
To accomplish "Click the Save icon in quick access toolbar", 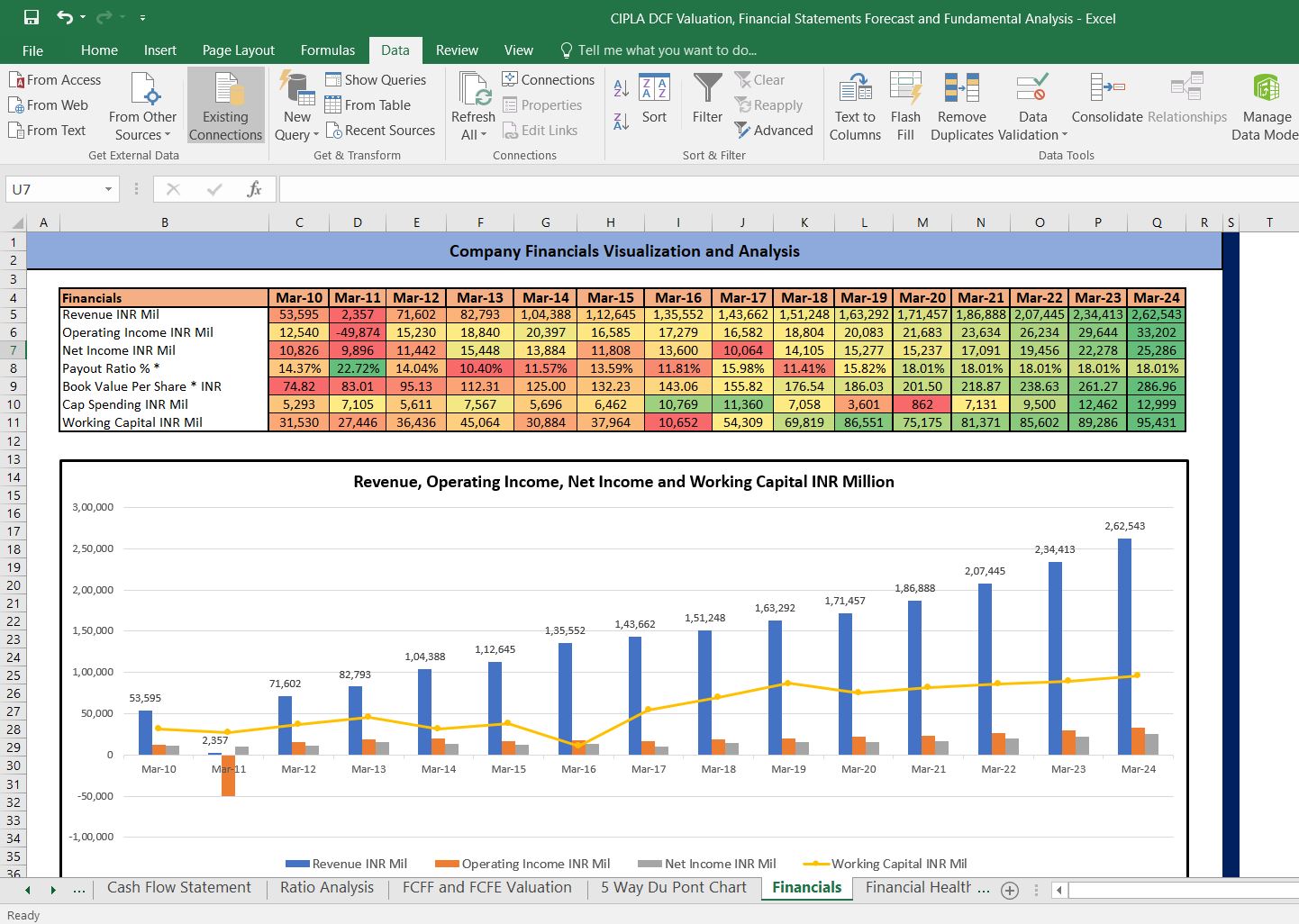I will (32, 17).
